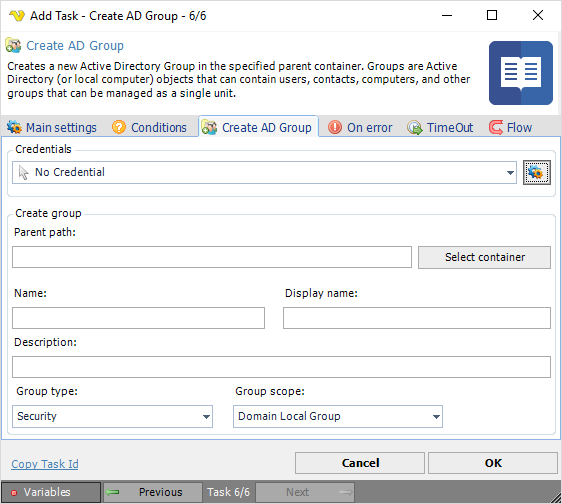562x504 pixels.
Task: Minimize the Add Task window
Action: [447, 15]
